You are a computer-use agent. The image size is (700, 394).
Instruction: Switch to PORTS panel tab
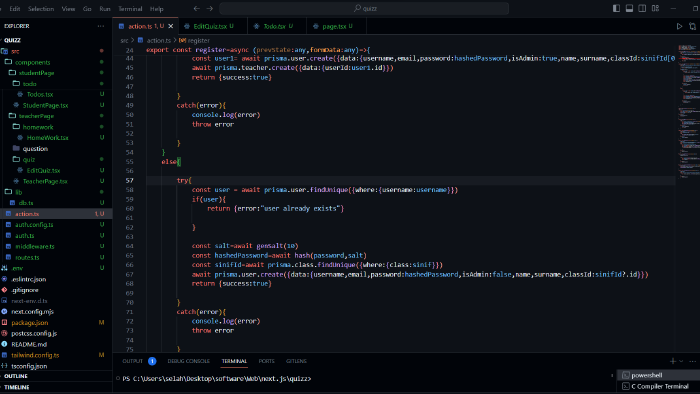click(x=267, y=361)
